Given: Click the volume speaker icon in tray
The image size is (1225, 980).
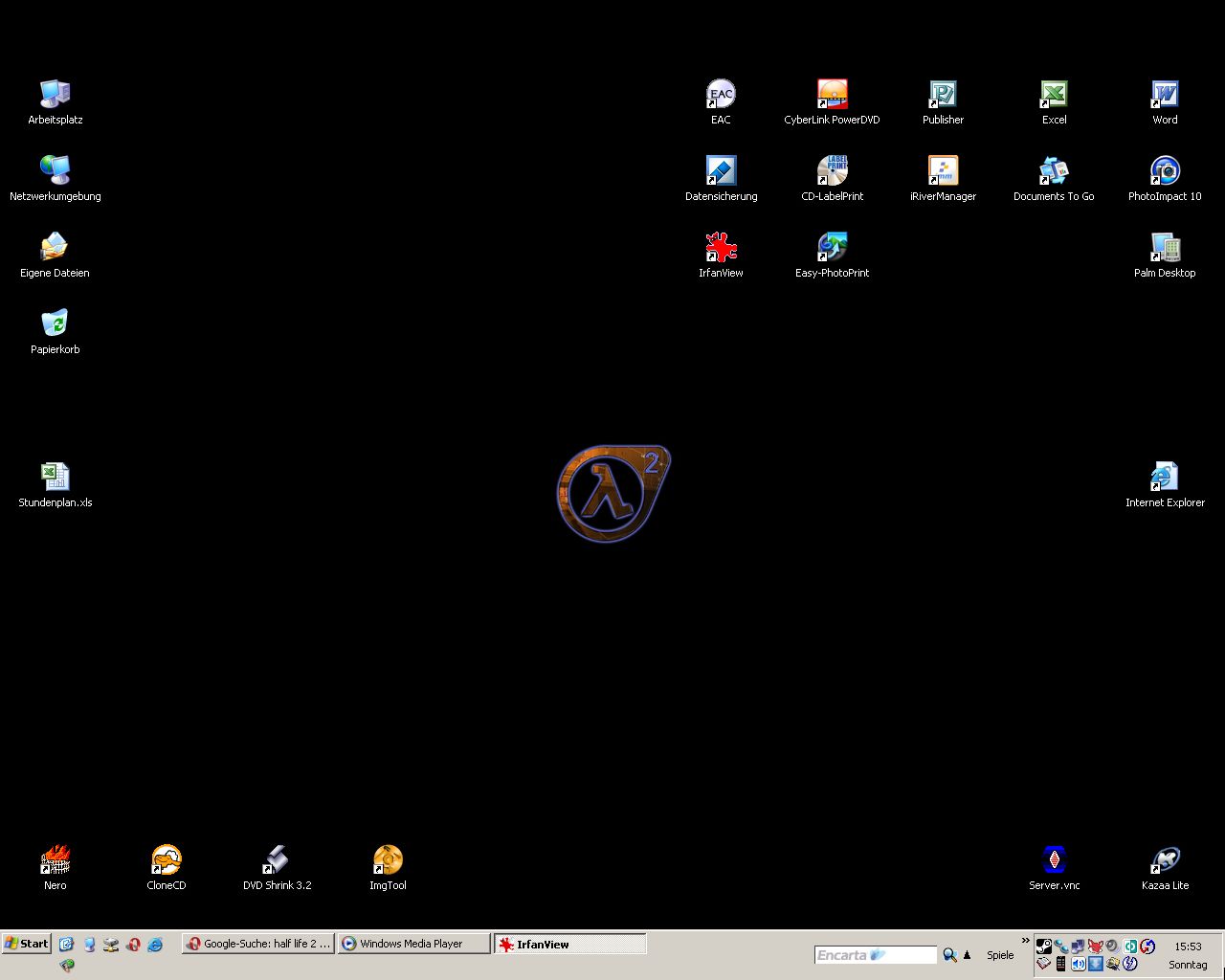Looking at the screenshot, I should point(1078,964).
